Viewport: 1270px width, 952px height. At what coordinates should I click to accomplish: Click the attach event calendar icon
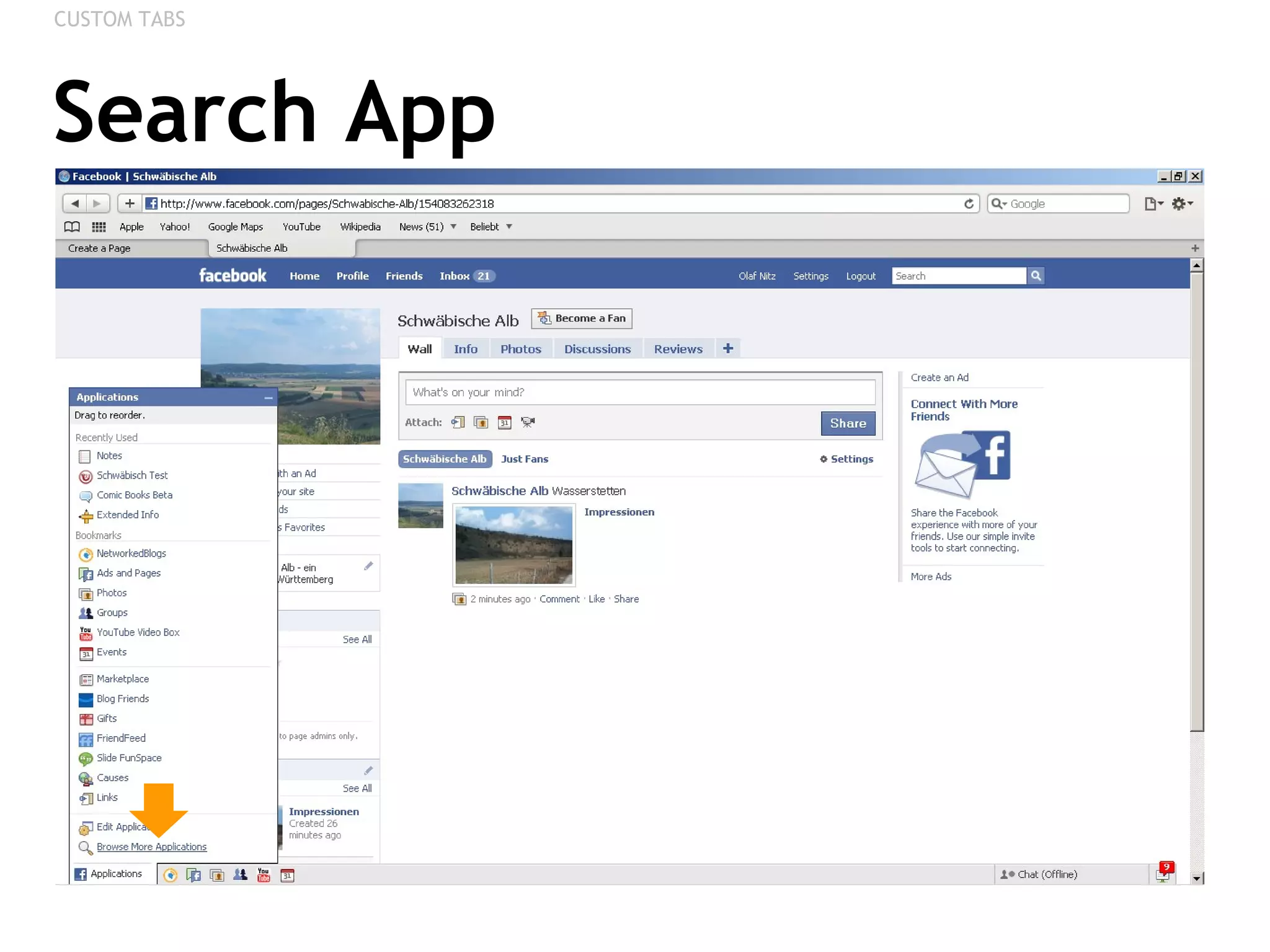505,423
